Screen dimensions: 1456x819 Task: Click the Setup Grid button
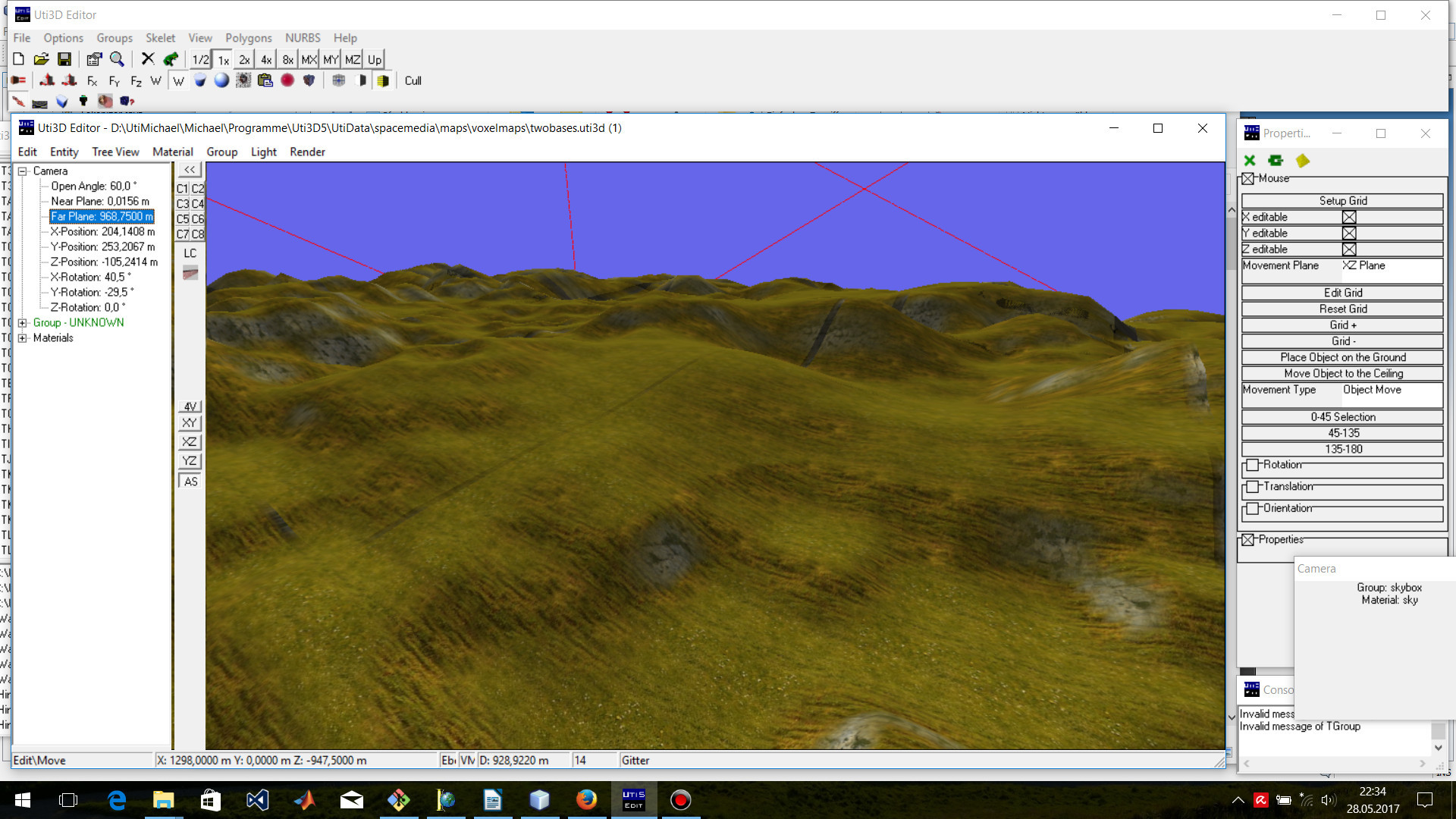(1342, 201)
